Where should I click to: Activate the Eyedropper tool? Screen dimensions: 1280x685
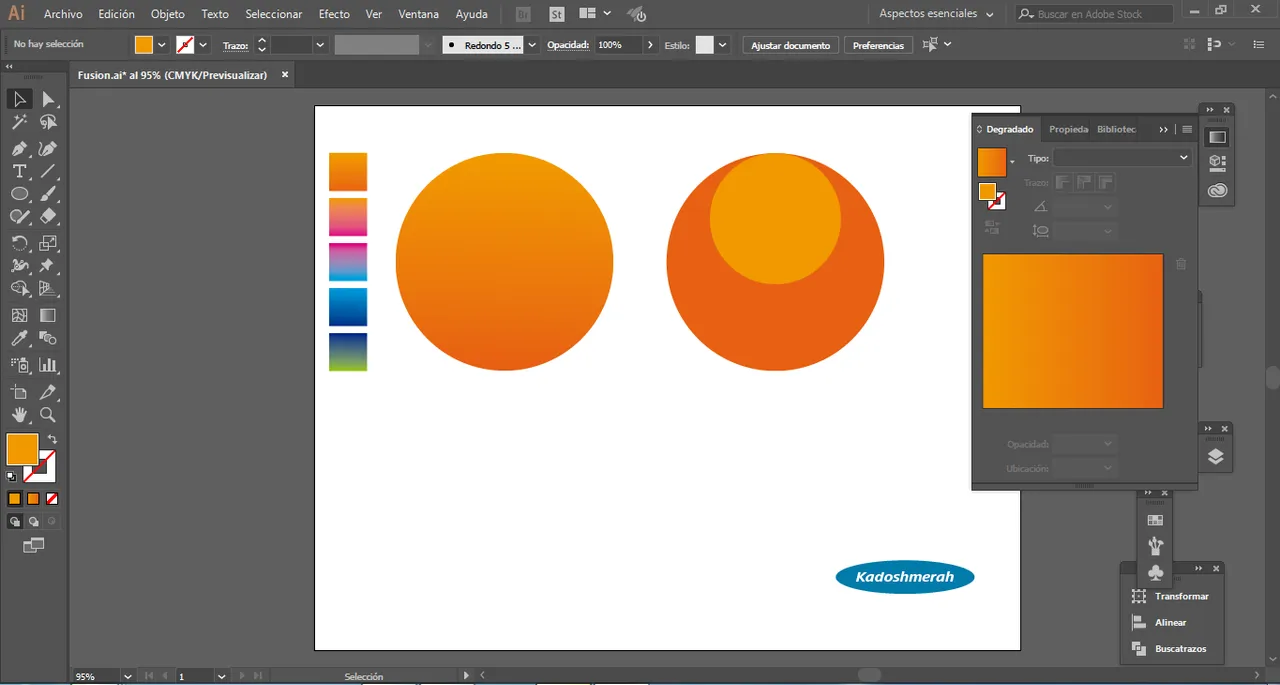point(19,340)
